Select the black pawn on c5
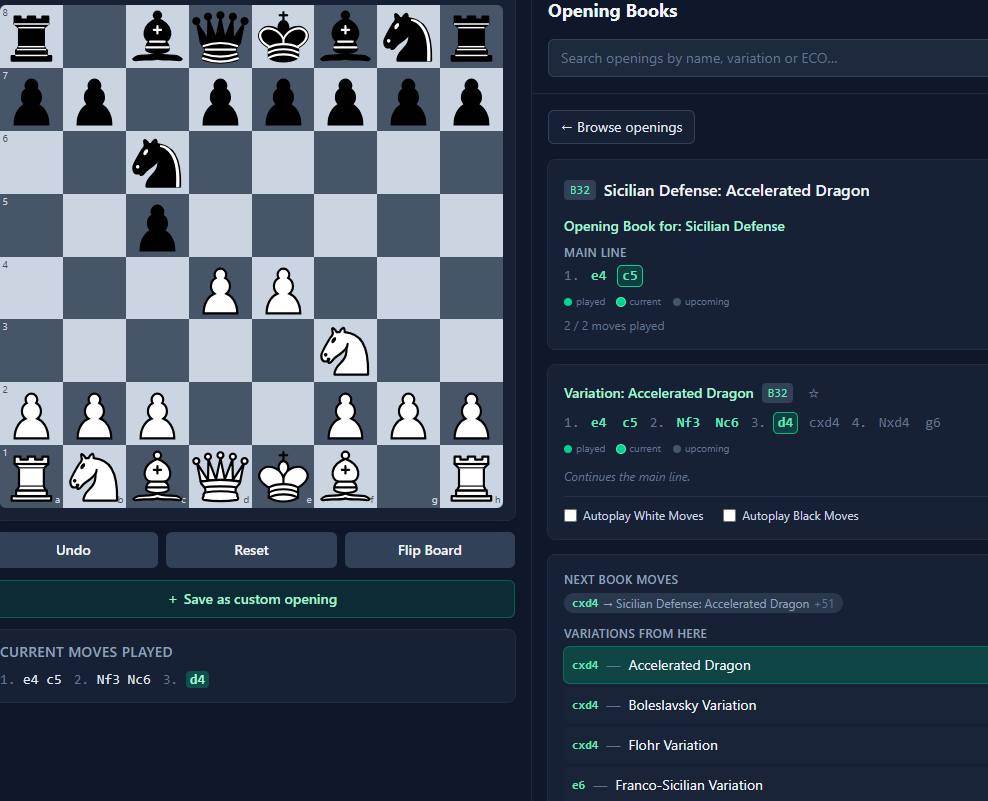The height and width of the screenshot is (801, 988). [x=157, y=226]
